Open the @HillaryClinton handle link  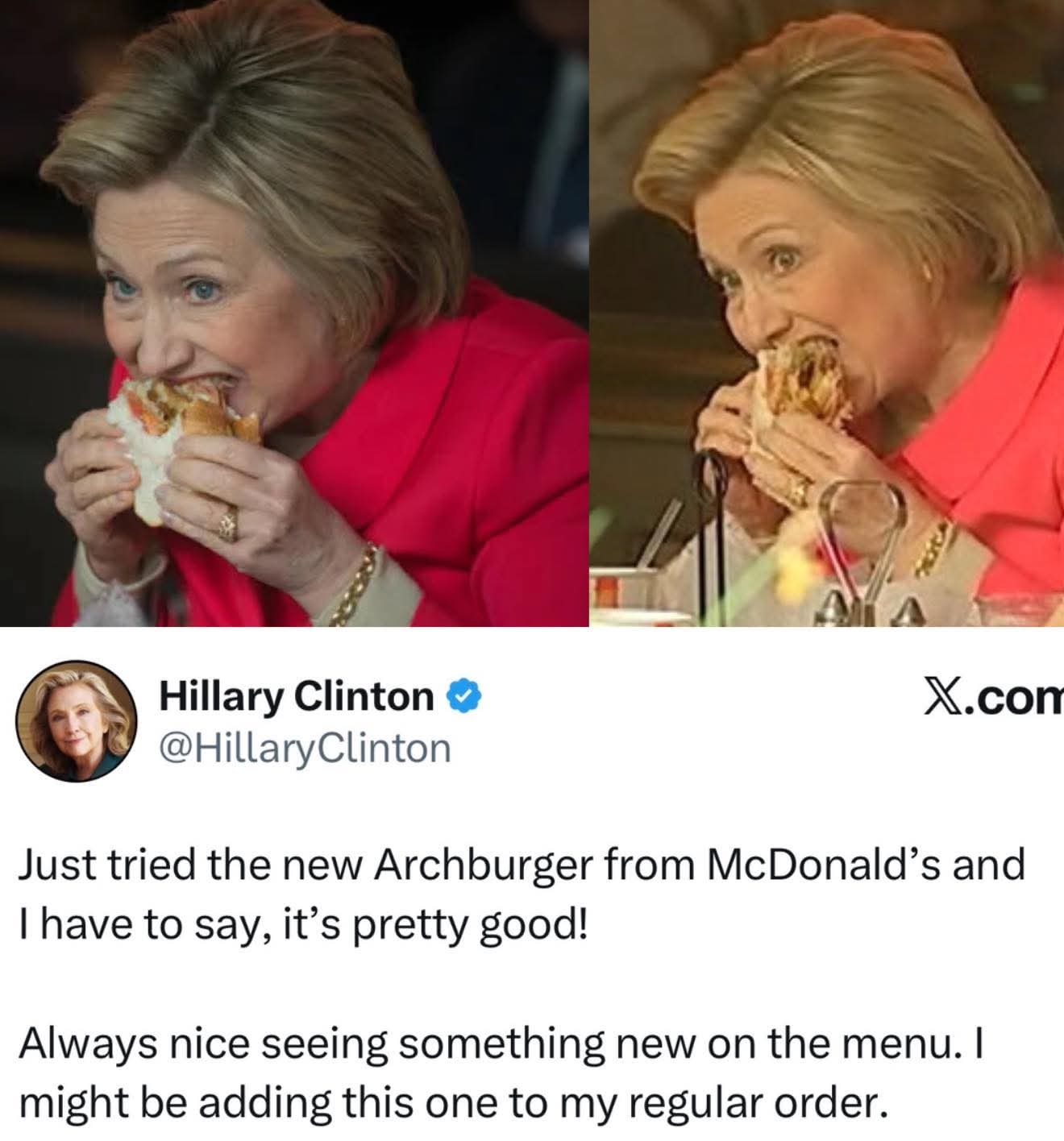(305, 748)
